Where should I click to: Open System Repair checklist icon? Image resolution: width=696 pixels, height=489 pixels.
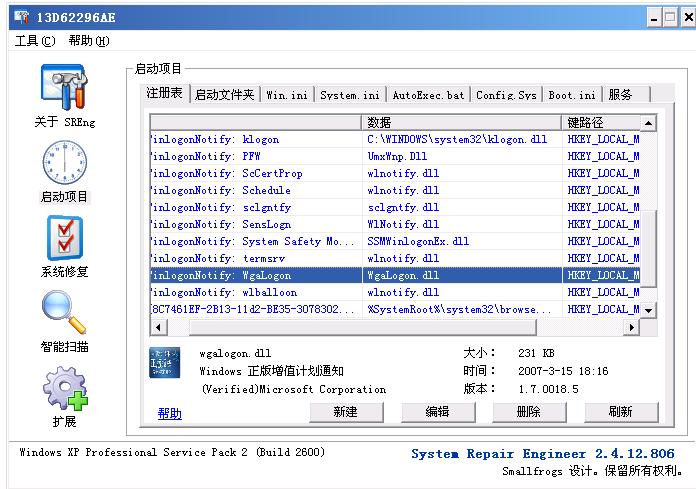pyautogui.click(x=65, y=238)
